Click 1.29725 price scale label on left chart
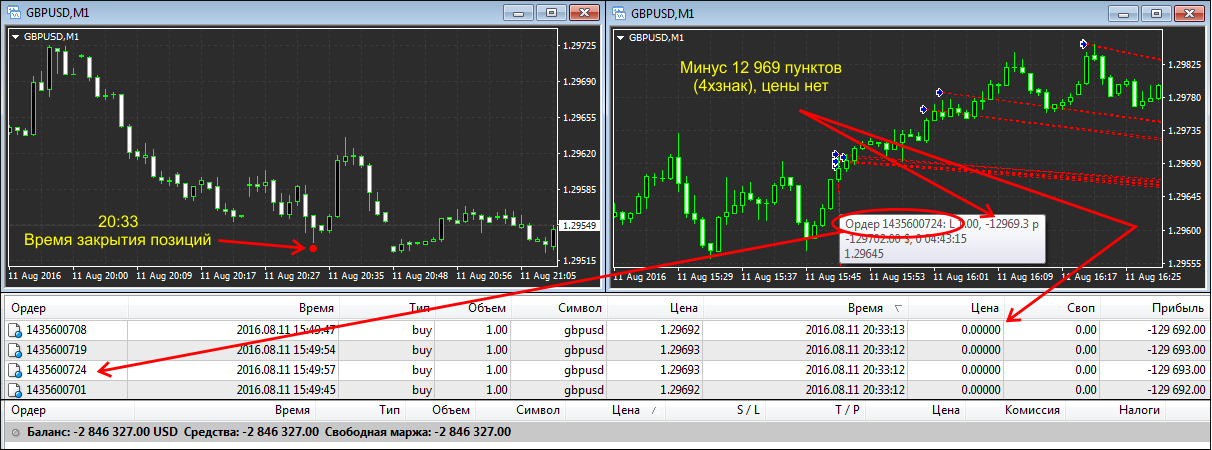This screenshot has height=450, width=1212. click(x=579, y=46)
